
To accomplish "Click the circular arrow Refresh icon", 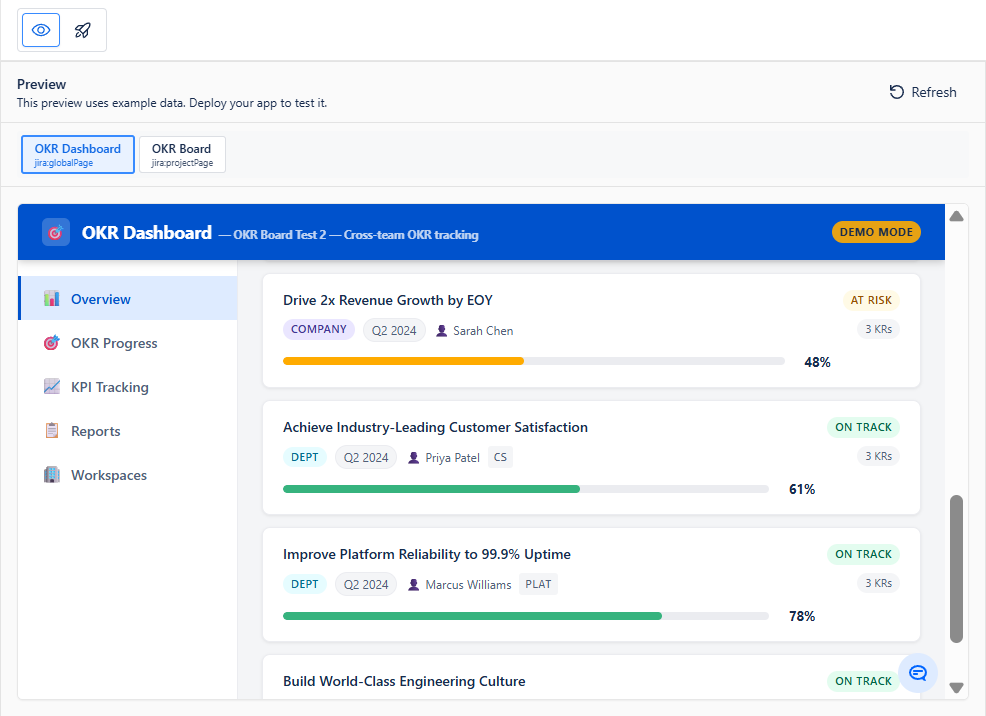I will tap(896, 92).
